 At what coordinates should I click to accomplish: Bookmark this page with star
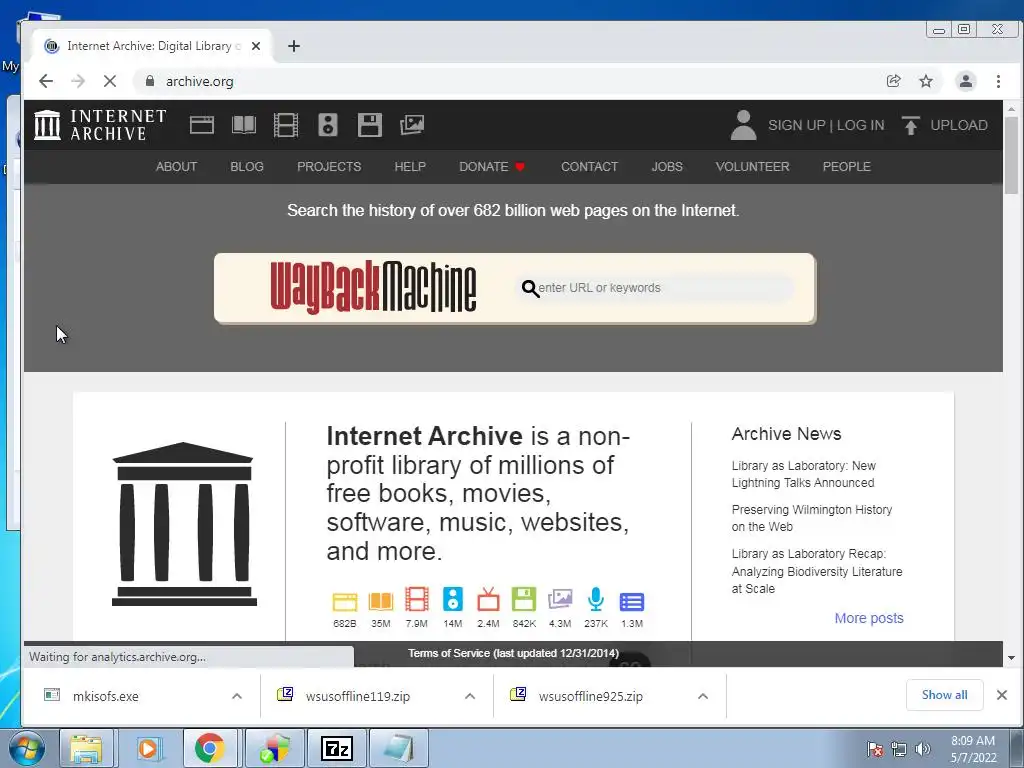(x=926, y=81)
